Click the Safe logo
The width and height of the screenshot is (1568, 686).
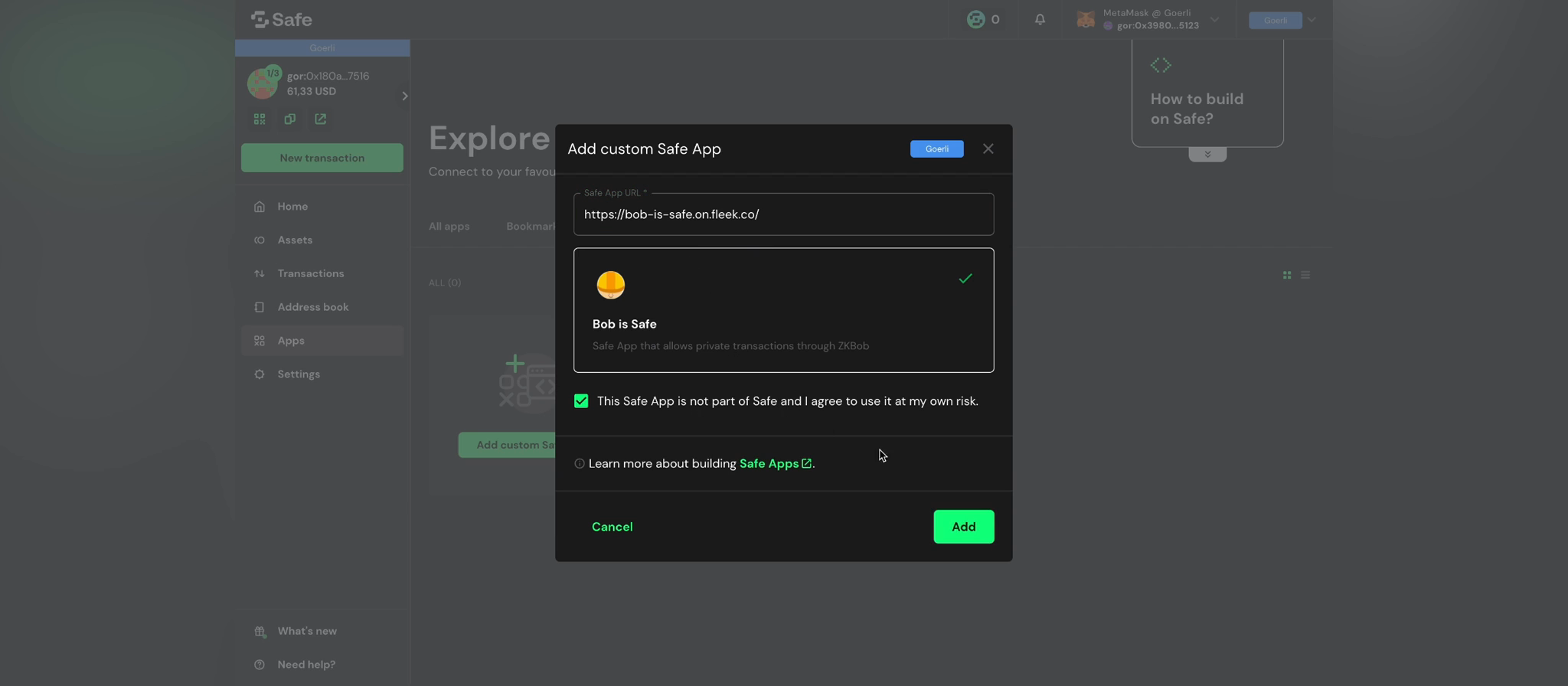pyautogui.click(x=281, y=19)
